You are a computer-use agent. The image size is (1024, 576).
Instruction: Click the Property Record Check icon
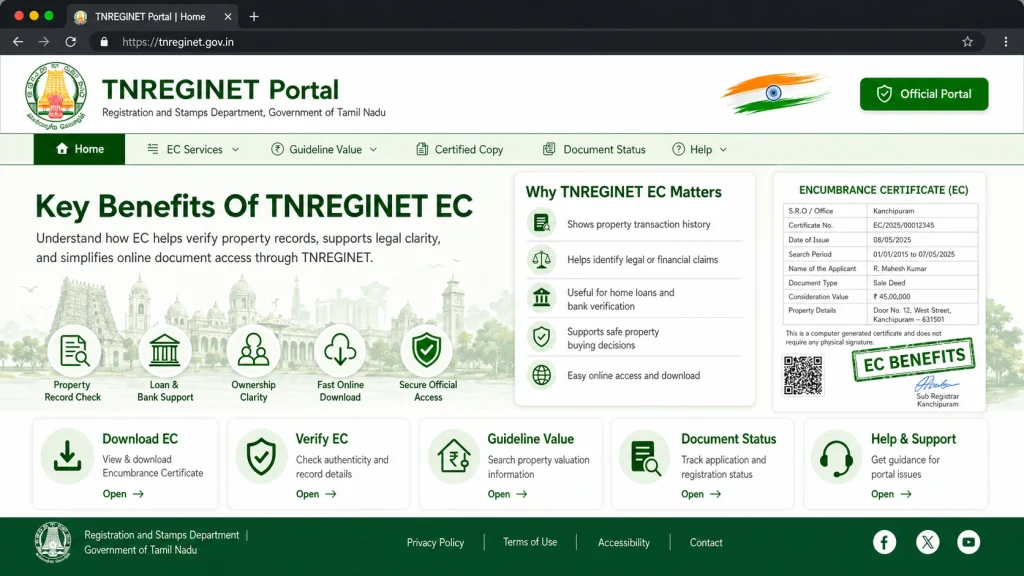tap(74, 351)
